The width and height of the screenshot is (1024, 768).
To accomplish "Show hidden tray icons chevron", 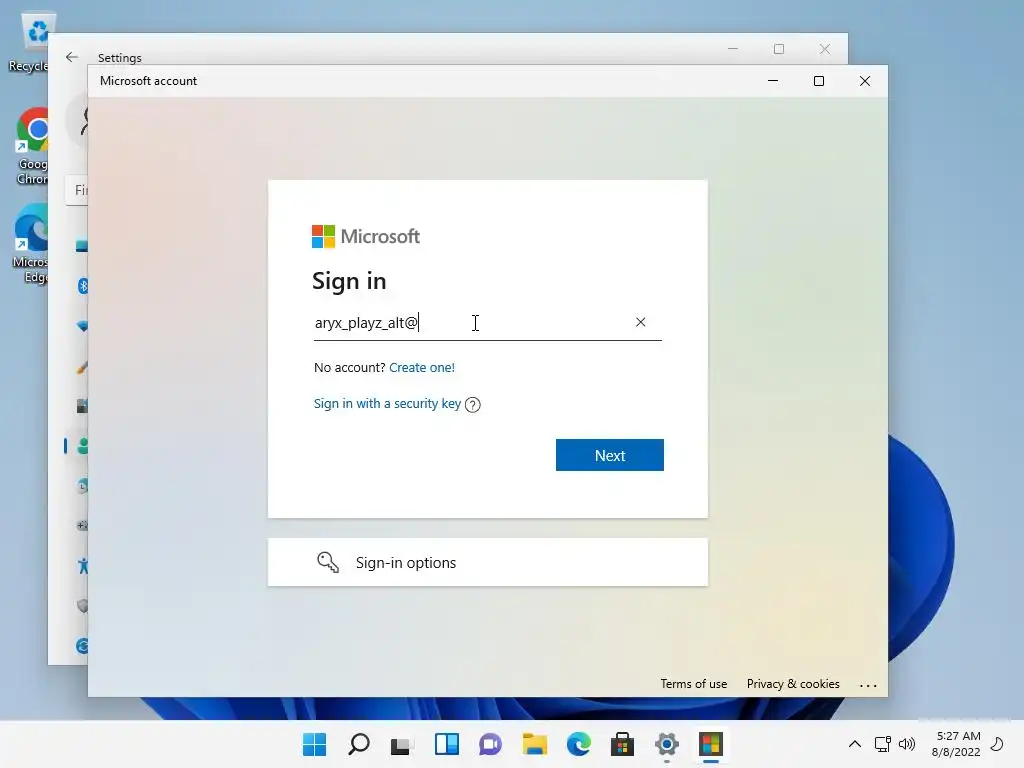I will tap(854, 744).
